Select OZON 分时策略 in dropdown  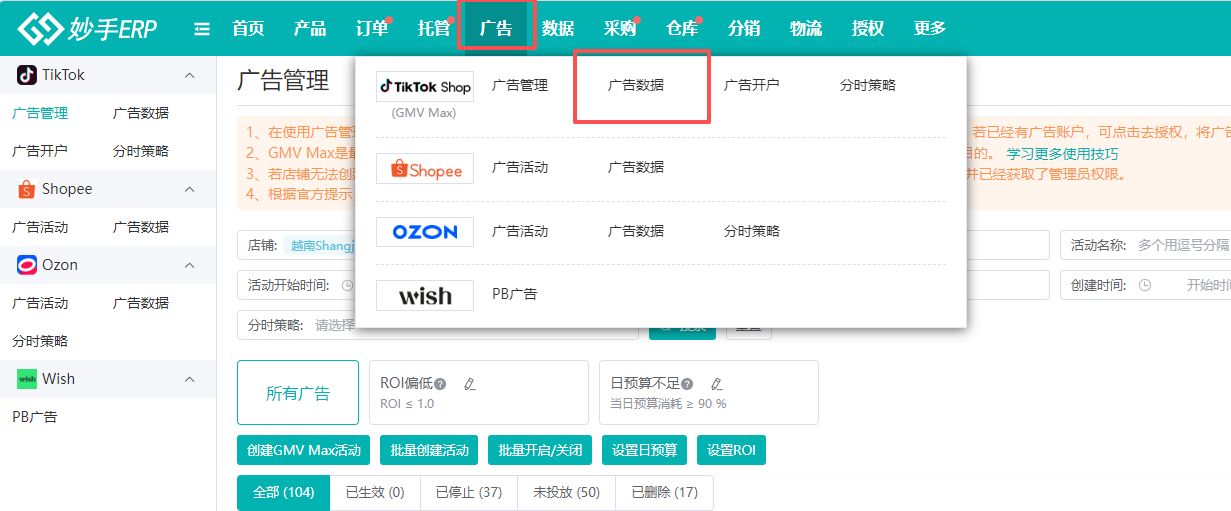point(752,231)
